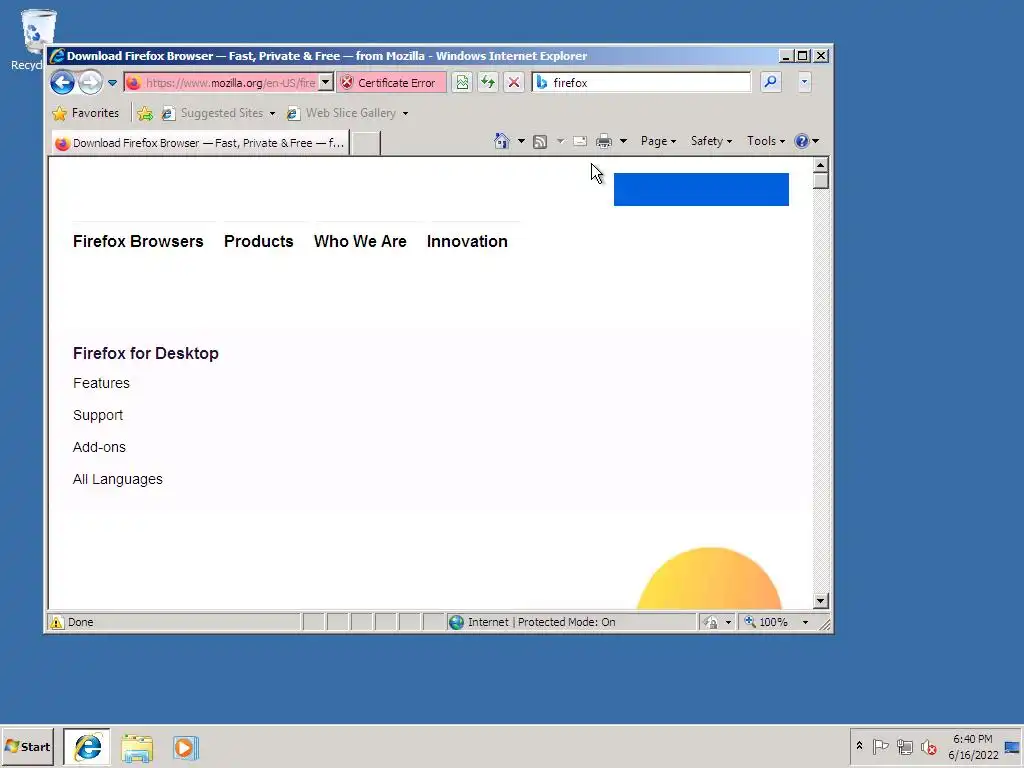The image size is (1024, 768).
Task: Open the Certificate Error security report
Action: [391, 83]
